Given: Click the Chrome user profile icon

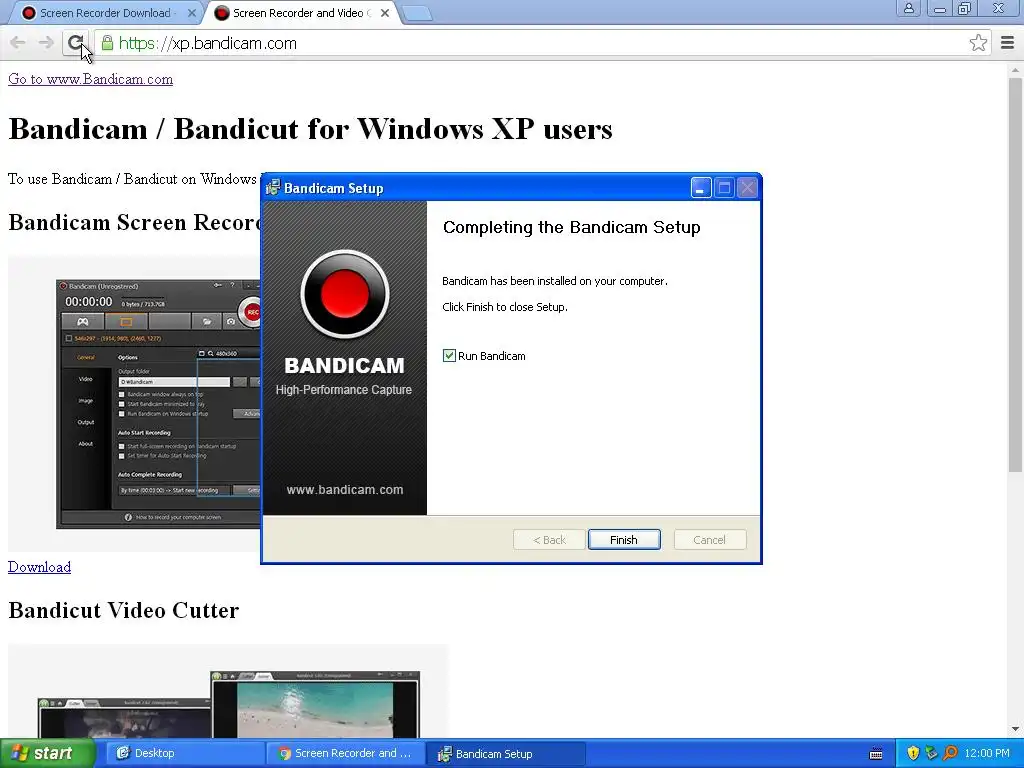Looking at the screenshot, I should click(908, 8).
